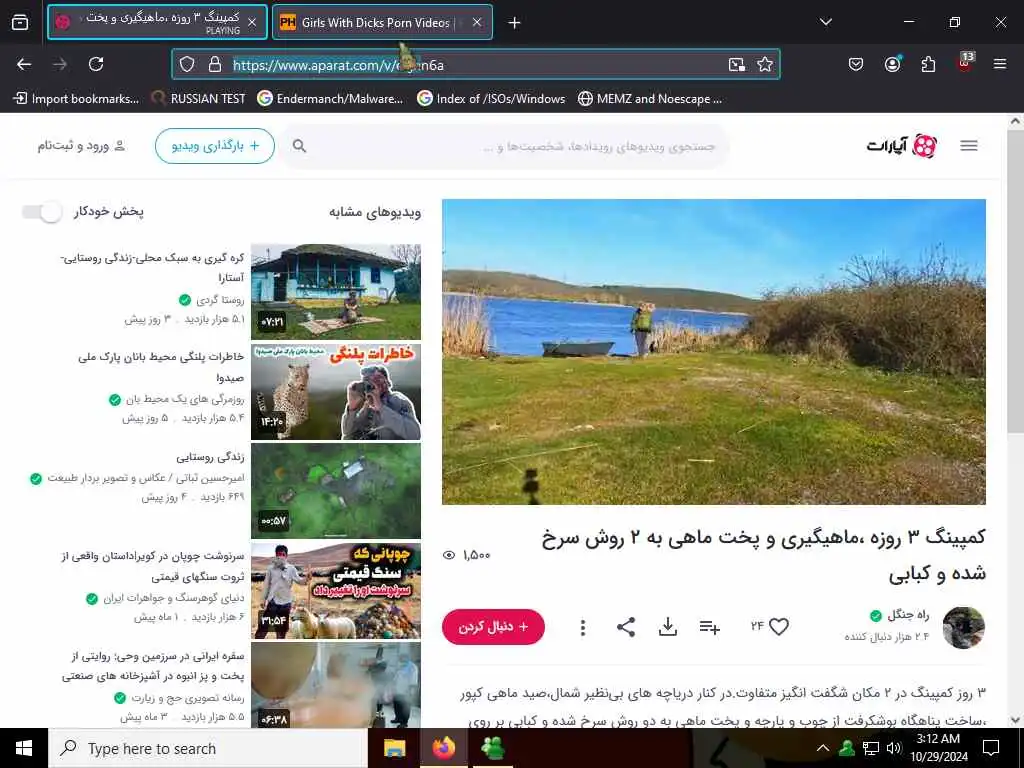Open راه جنگل channel avatar
Image resolution: width=1024 pixels, height=768 pixels.
[963, 627]
